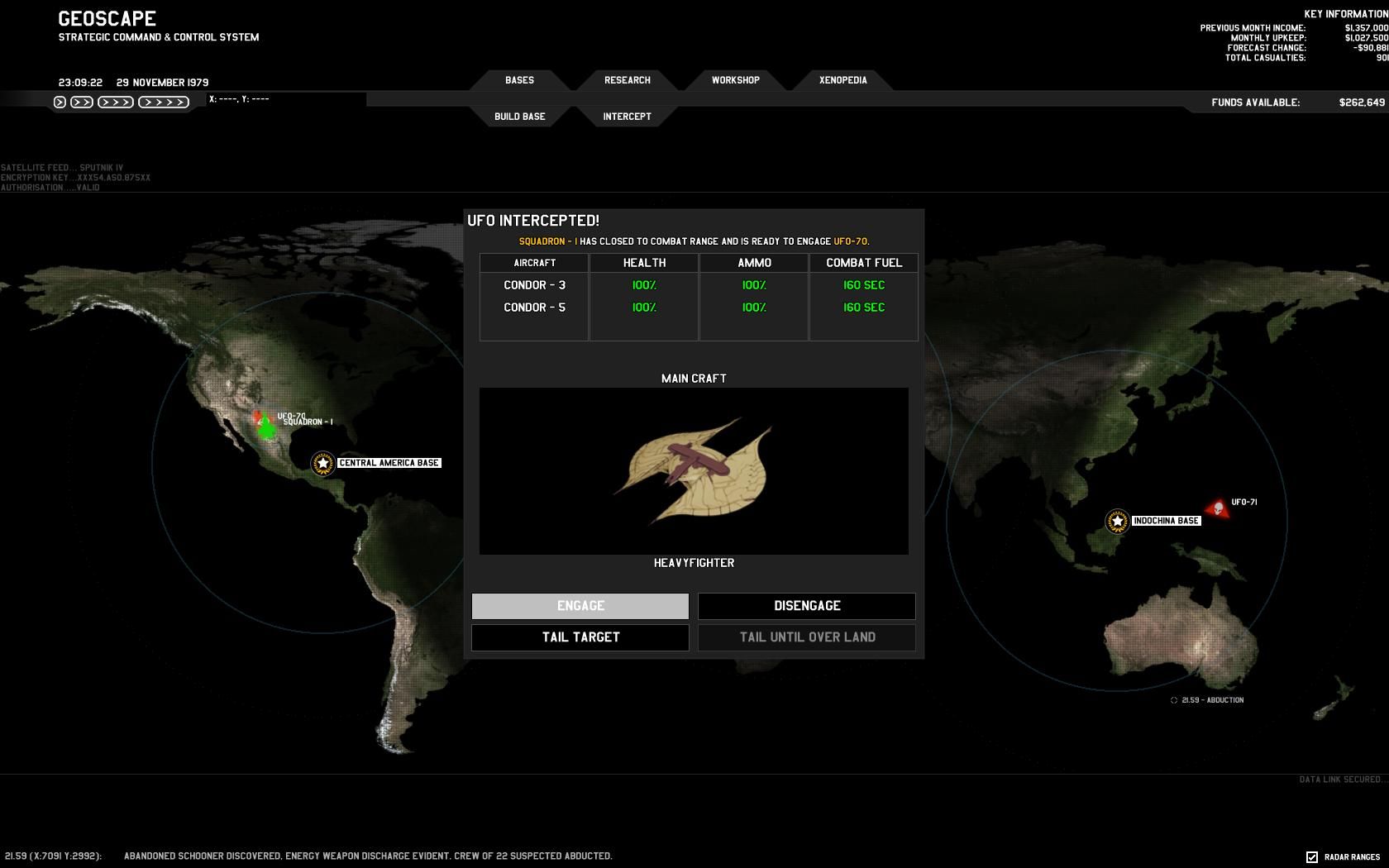Image resolution: width=1389 pixels, height=868 pixels.
Task: Open the Workshop tab
Action: point(735,80)
